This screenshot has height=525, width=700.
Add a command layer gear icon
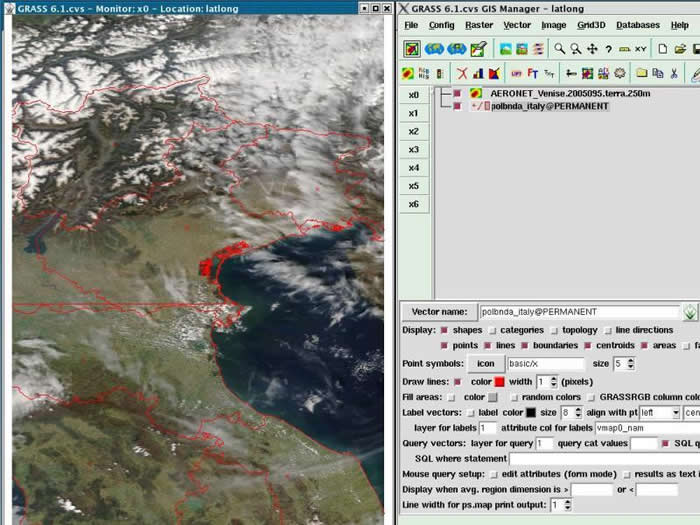pos(620,73)
